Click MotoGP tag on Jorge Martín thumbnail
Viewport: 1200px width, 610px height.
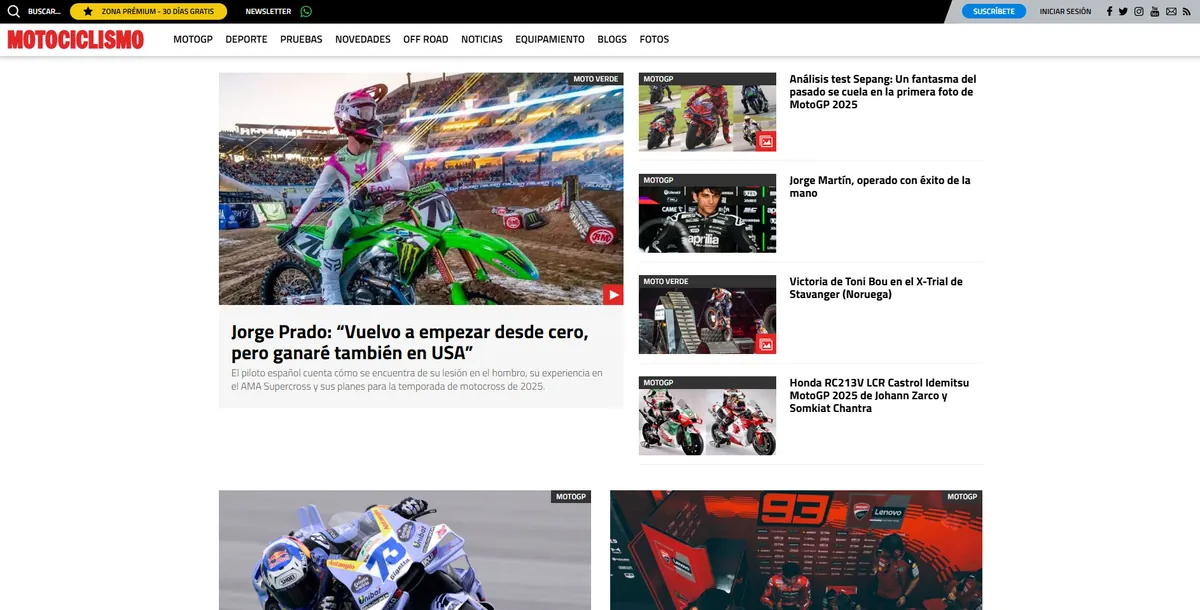(x=658, y=180)
